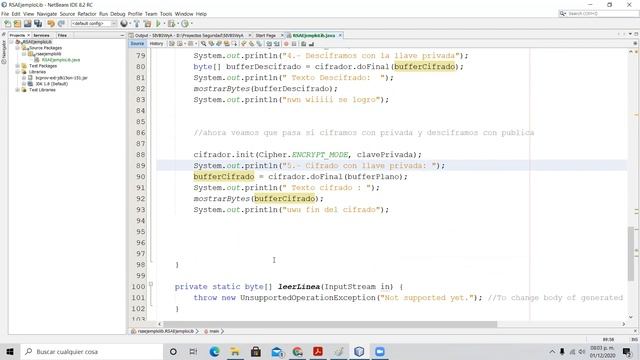
Task: Click the Clean and Build Project icon
Action: pos(147,24)
